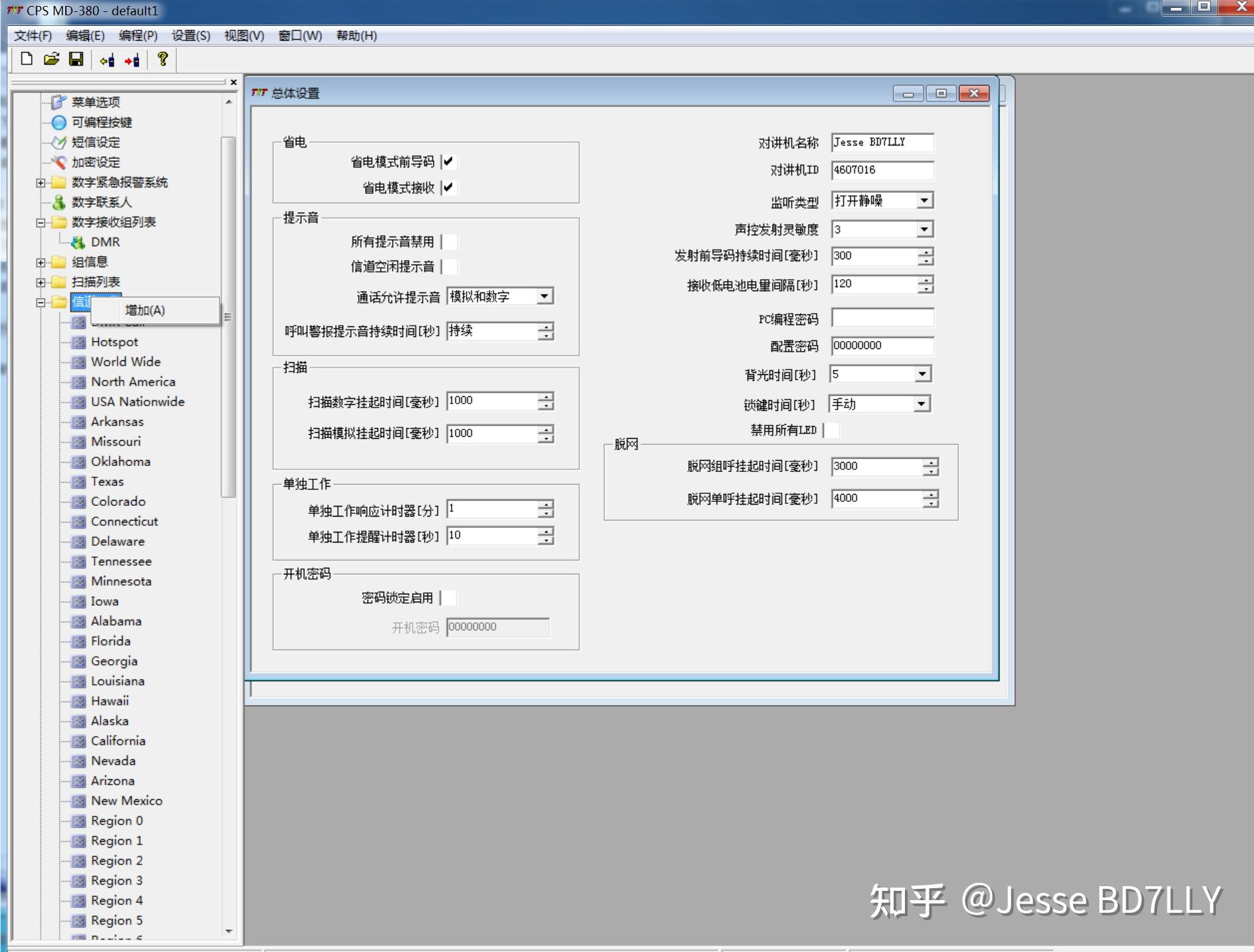The height and width of the screenshot is (952, 1254).
Task: Open a saved file using the folder icon
Action: [x=51, y=60]
